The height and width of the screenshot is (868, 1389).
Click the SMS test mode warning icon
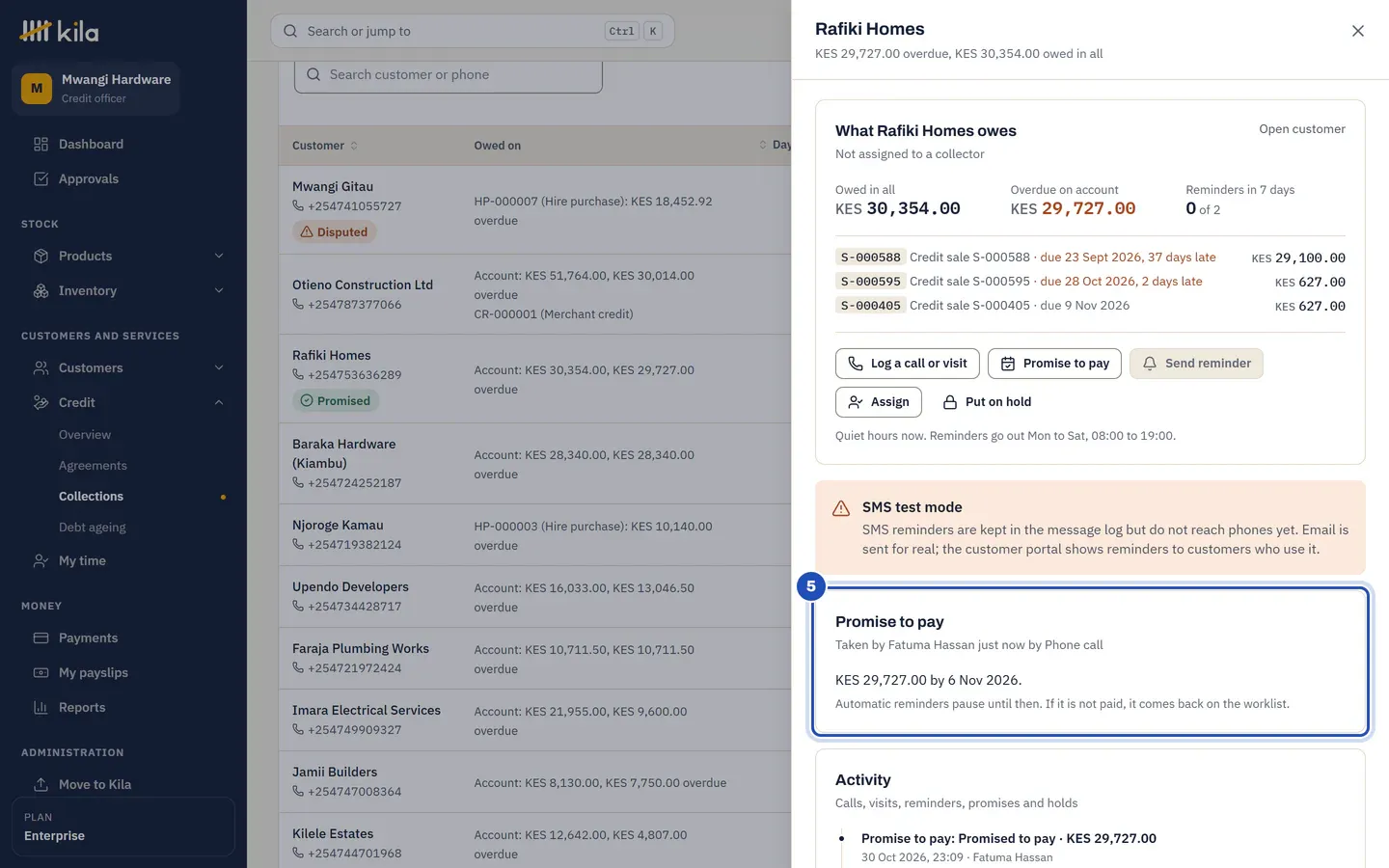tap(841, 508)
